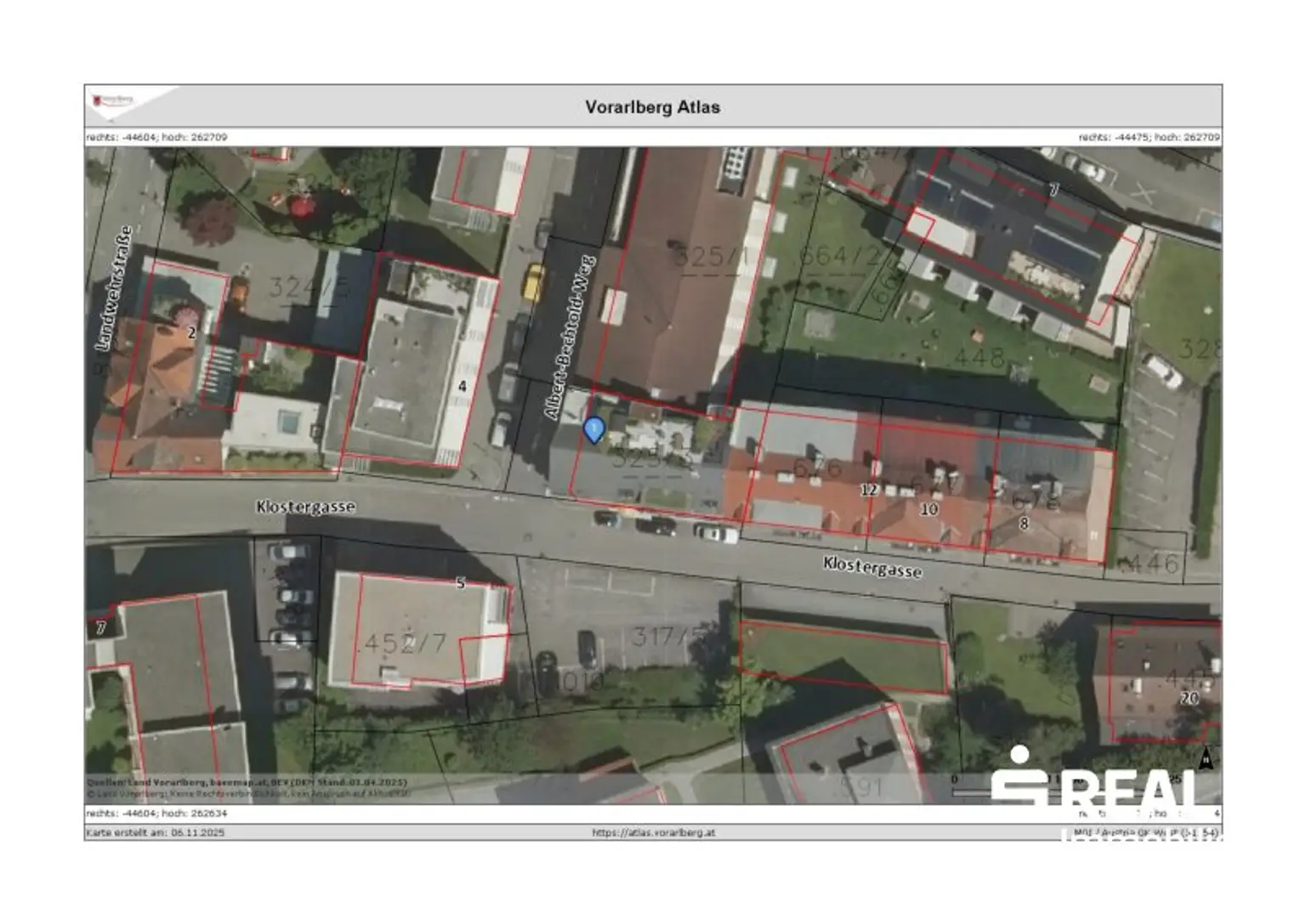The width and height of the screenshot is (1306, 924).
Task: Select parcel label 325/1
Action: coord(712,256)
